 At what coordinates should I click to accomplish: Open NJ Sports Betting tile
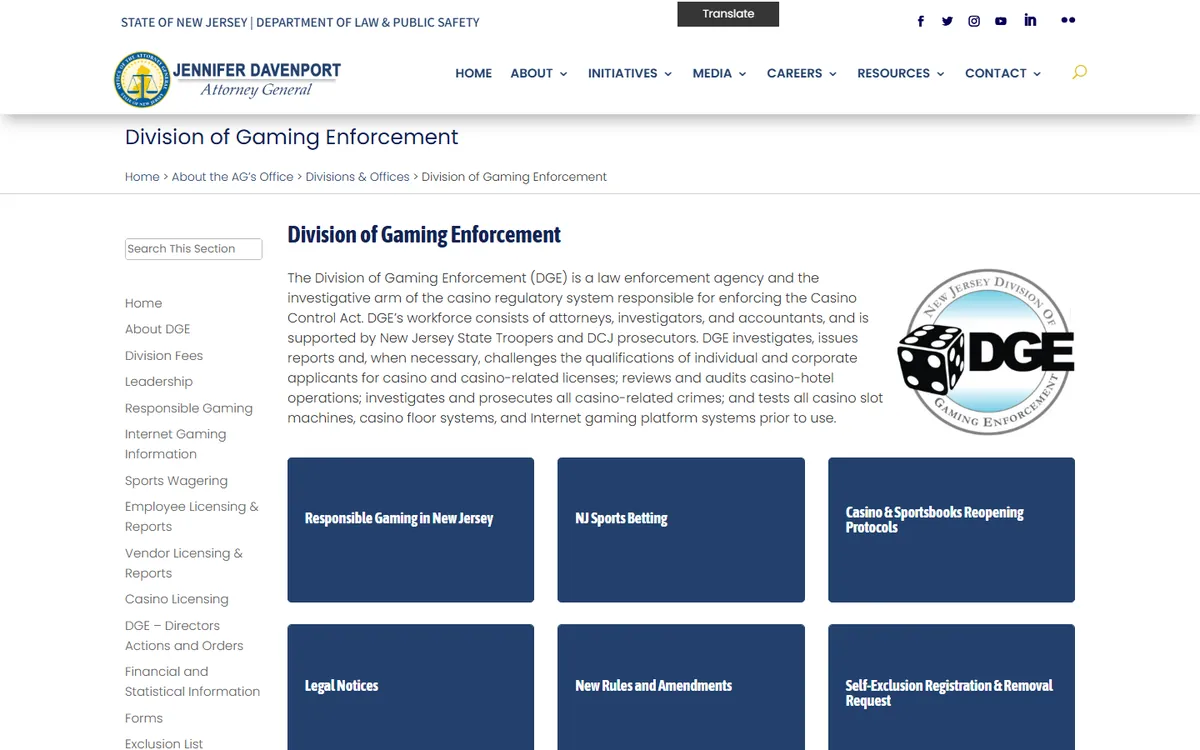tap(681, 530)
